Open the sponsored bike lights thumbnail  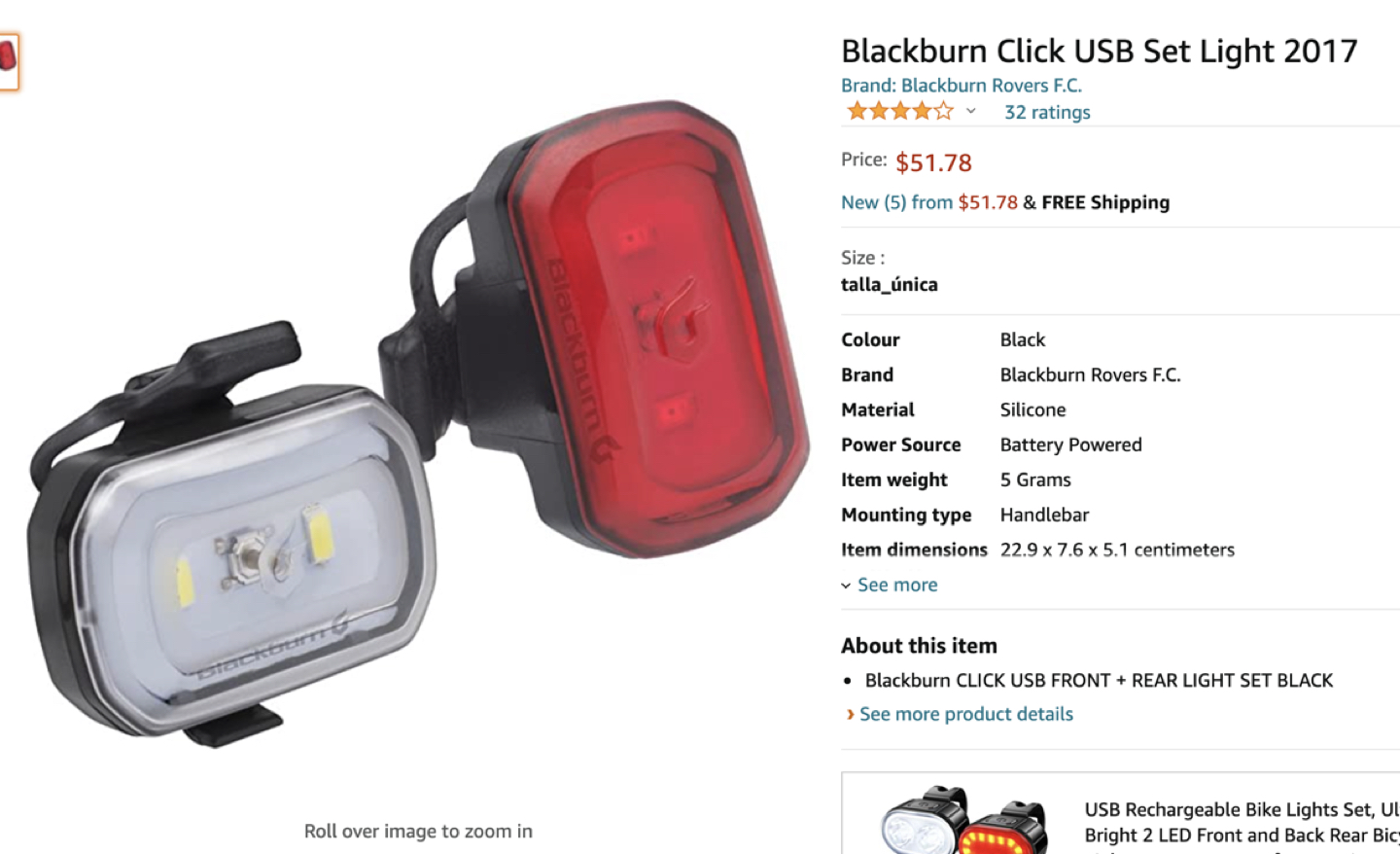962,819
